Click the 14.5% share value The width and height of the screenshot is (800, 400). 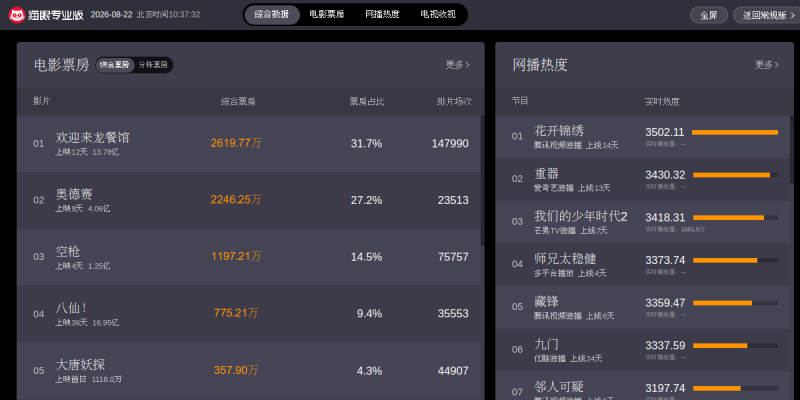366,257
